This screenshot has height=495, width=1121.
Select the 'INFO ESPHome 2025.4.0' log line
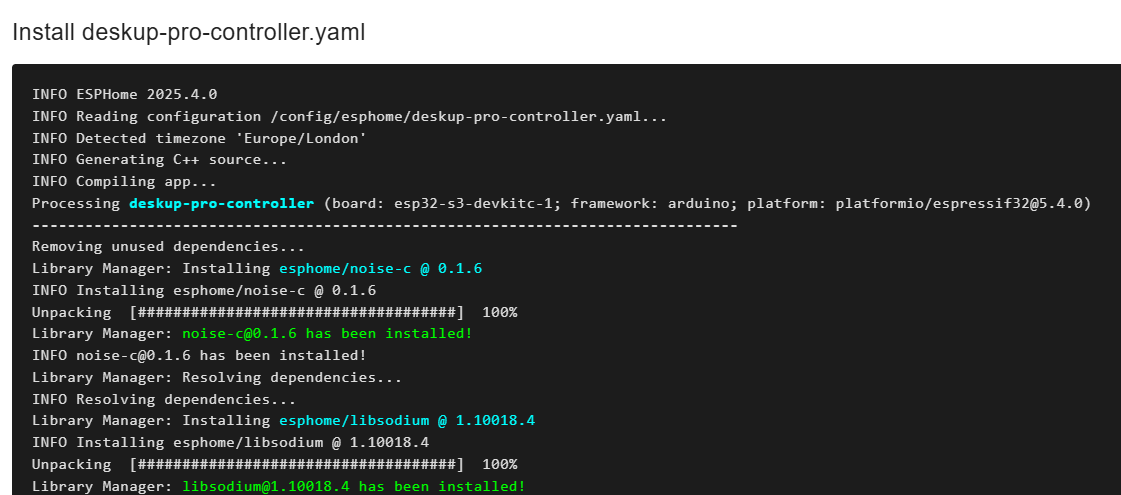click(124, 94)
